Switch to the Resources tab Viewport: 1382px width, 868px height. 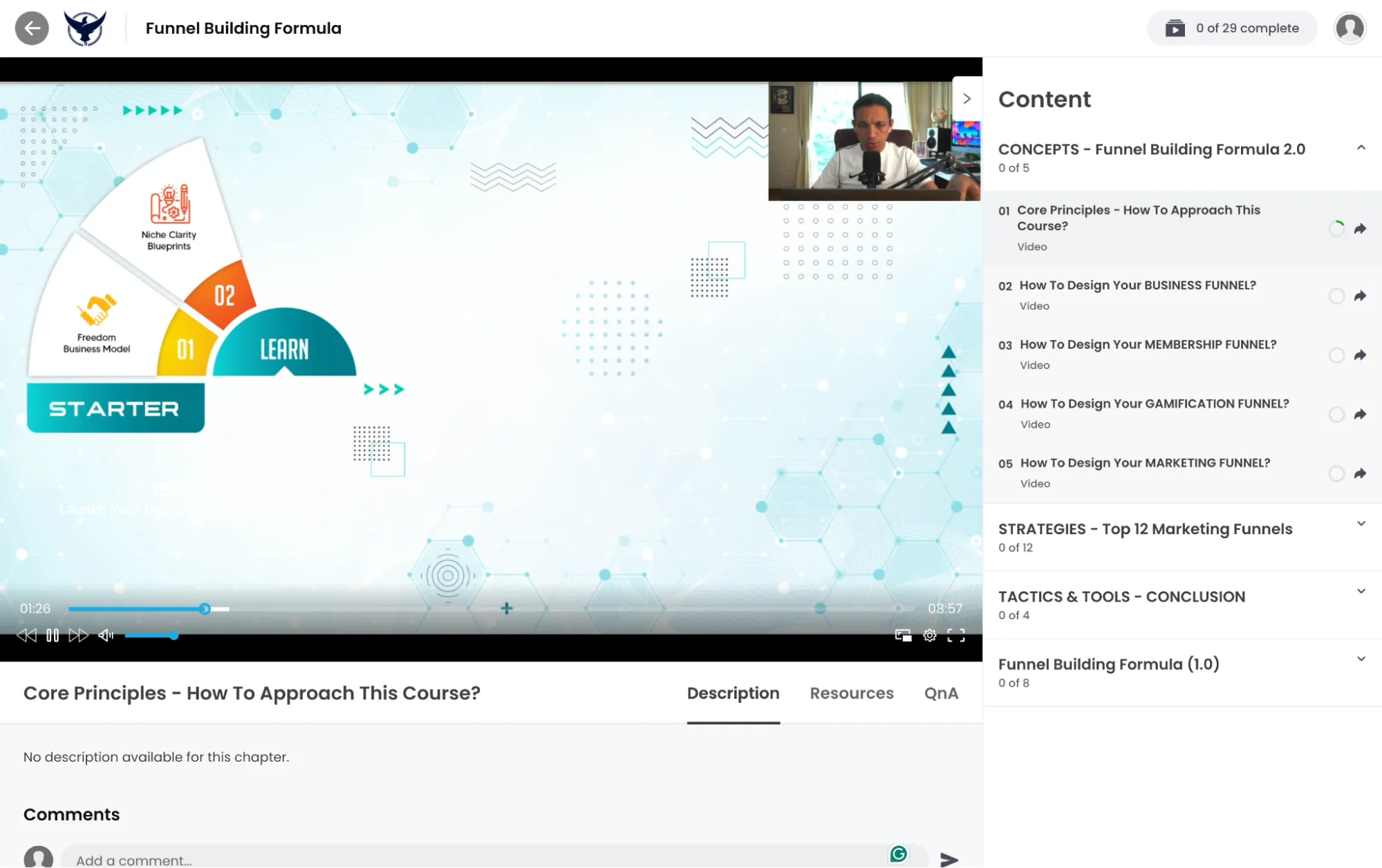[x=851, y=694]
